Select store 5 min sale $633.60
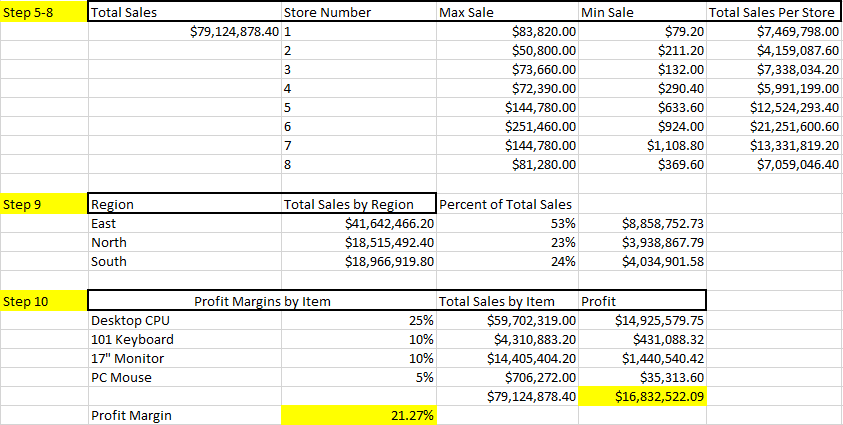This screenshot has height=425, width=843. coord(642,107)
